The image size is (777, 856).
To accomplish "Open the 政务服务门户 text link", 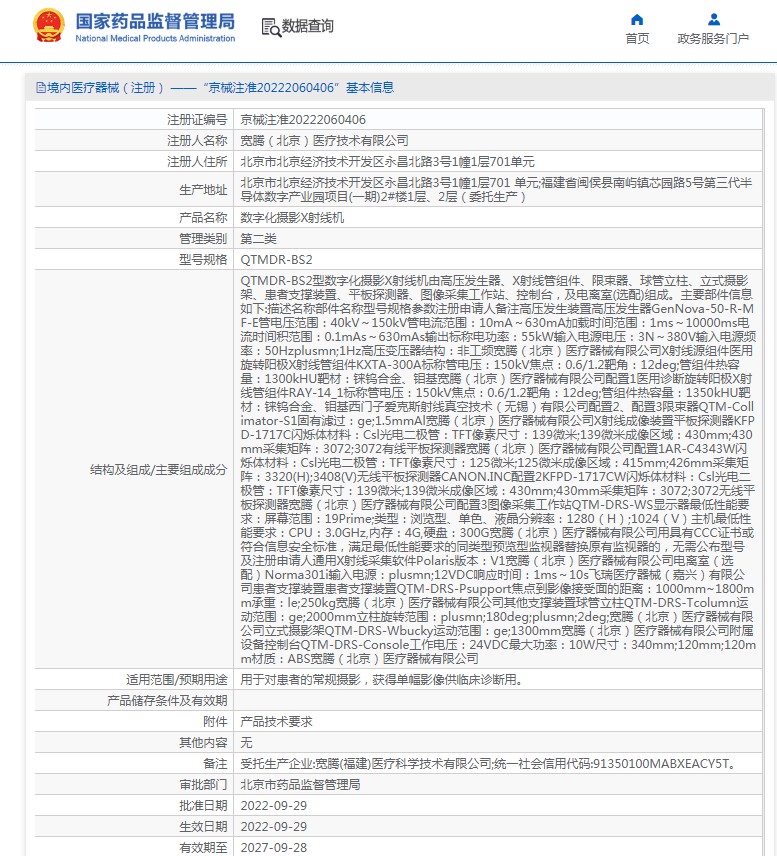I will point(713,39).
